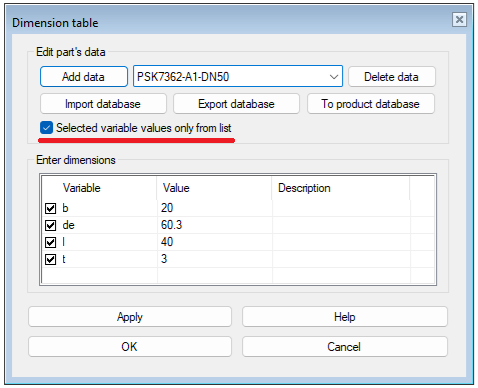Viewport: 478px width, 388px height.
Task: Confirm with the OK button
Action: [x=130, y=347]
